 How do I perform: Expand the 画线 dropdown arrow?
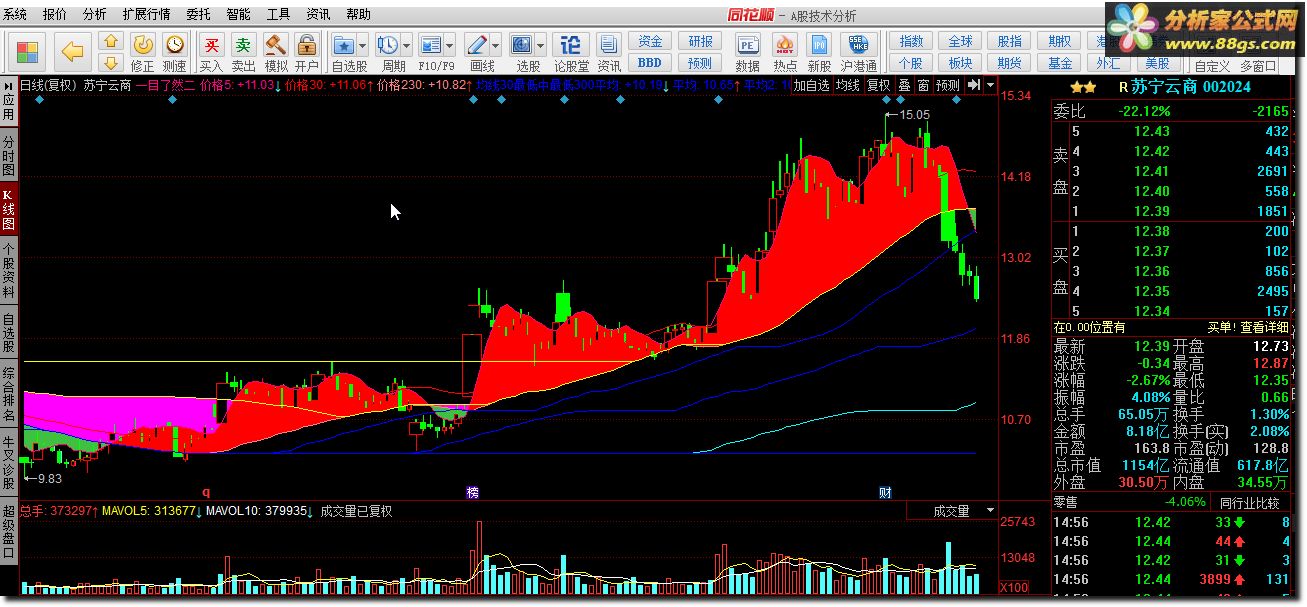tap(495, 45)
